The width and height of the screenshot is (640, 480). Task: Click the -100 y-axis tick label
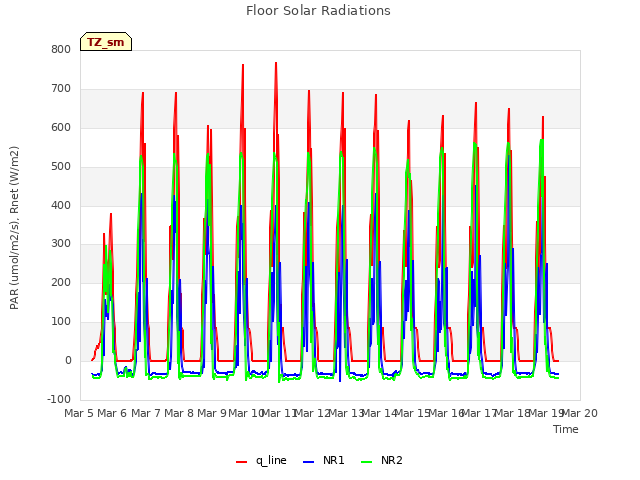pyautogui.click(x=59, y=399)
